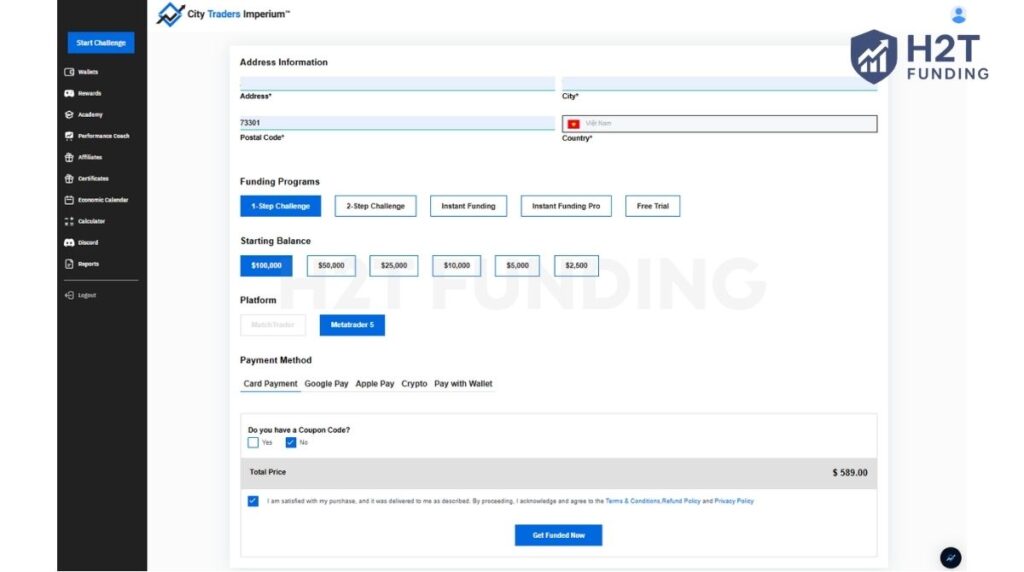Switch to the Google Pay tab
The height and width of the screenshot is (572, 1024).
[x=327, y=384]
